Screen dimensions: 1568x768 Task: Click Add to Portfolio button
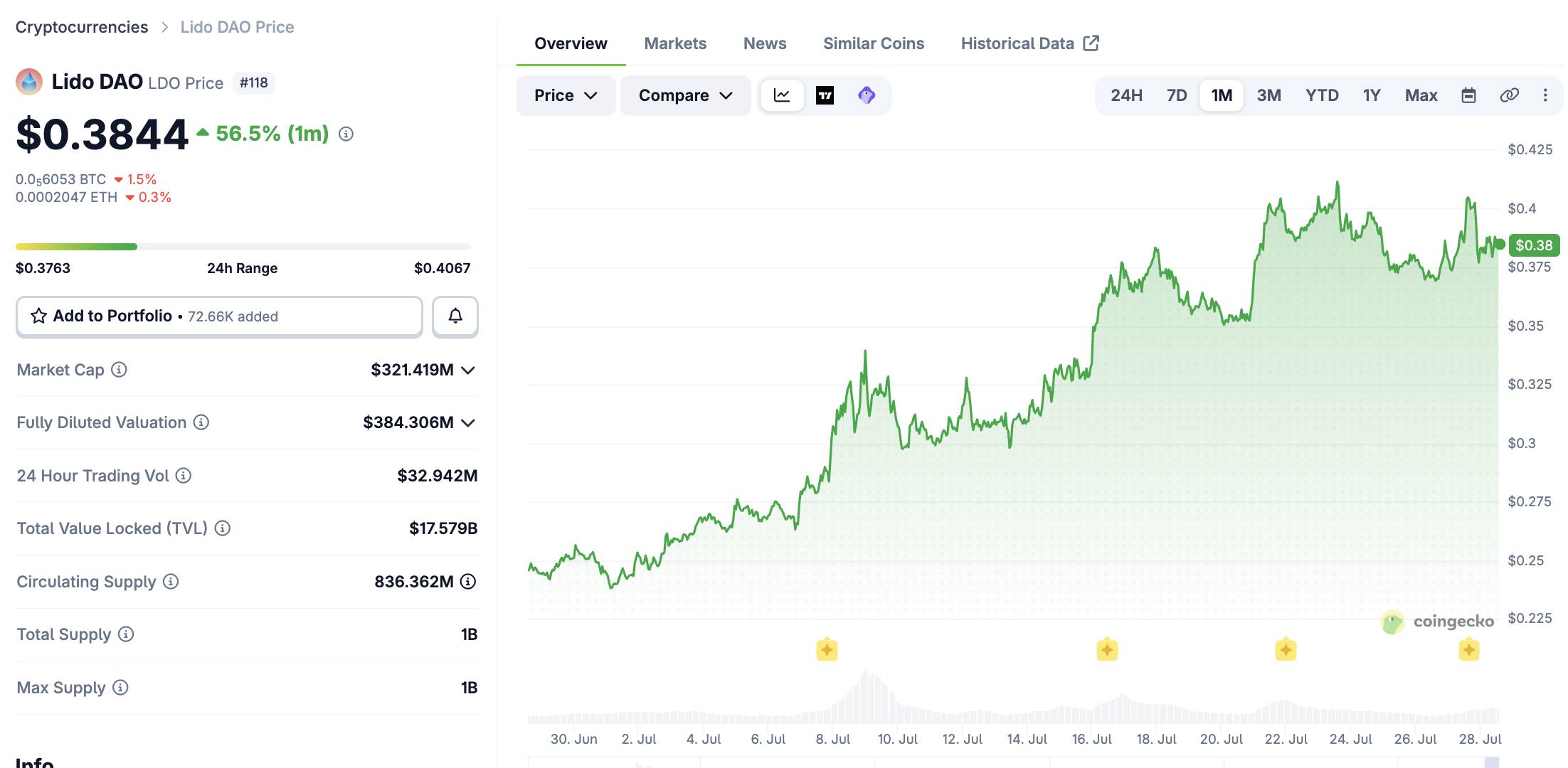tap(219, 316)
